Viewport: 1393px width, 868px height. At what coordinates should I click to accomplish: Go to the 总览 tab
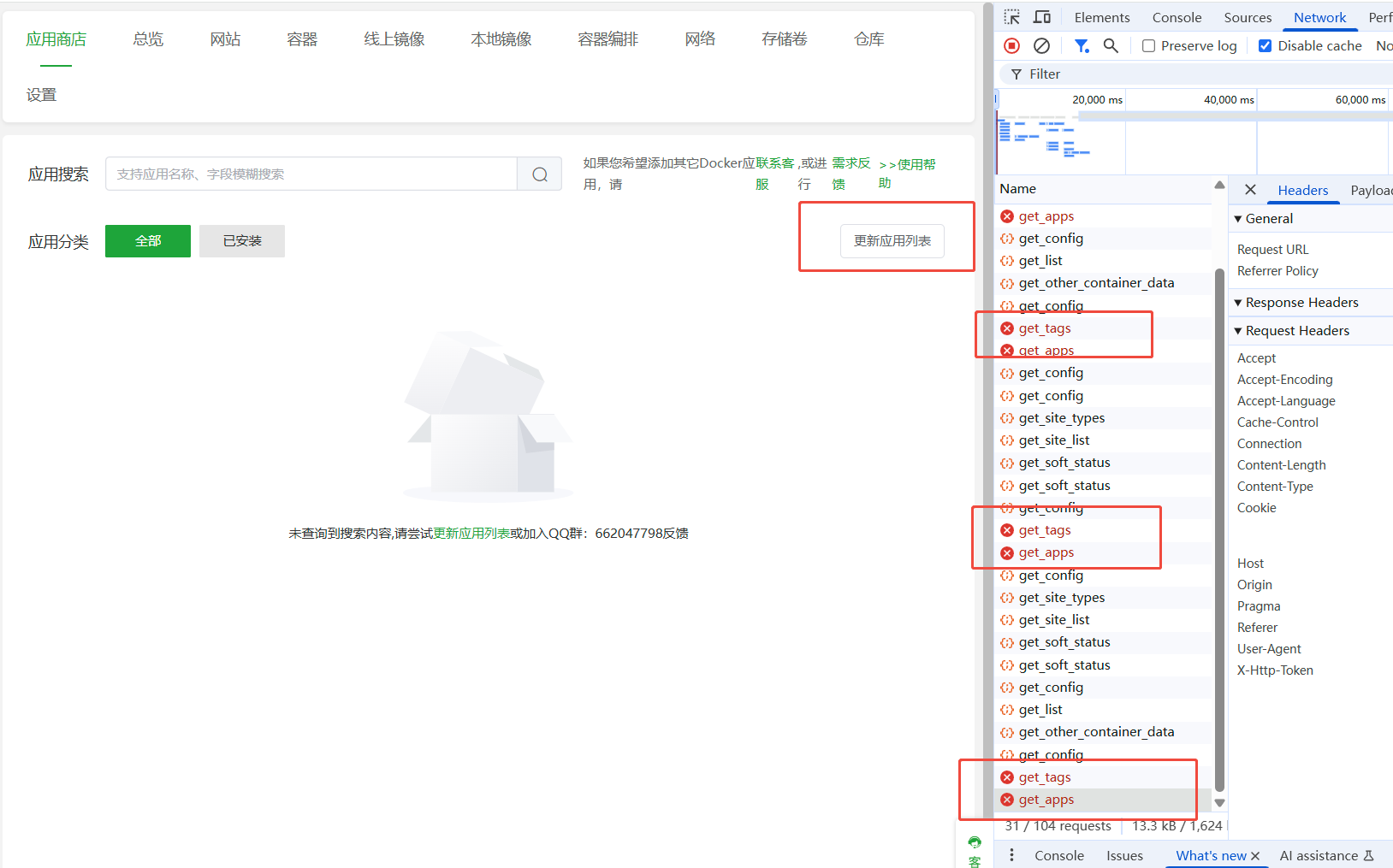(148, 39)
